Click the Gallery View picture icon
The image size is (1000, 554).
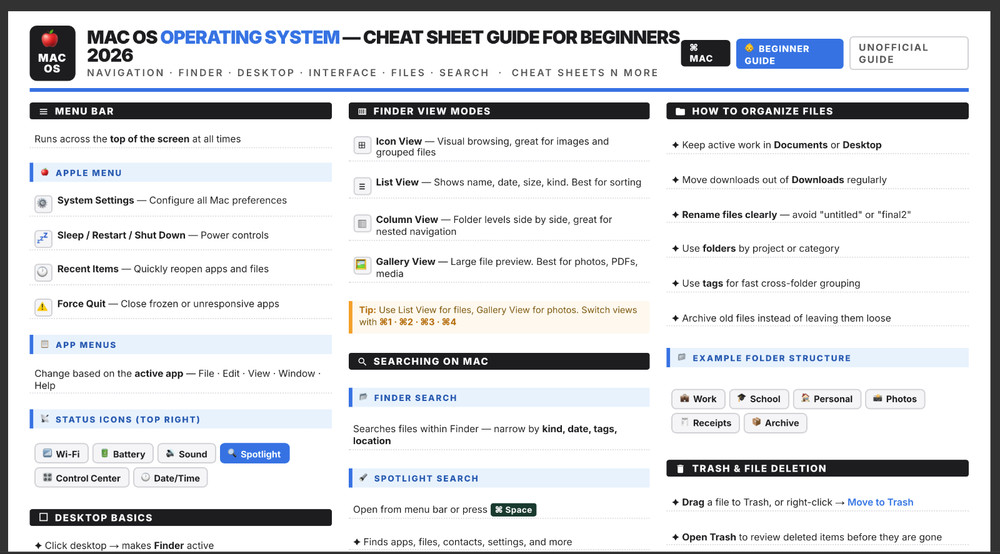[x=362, y=265]
